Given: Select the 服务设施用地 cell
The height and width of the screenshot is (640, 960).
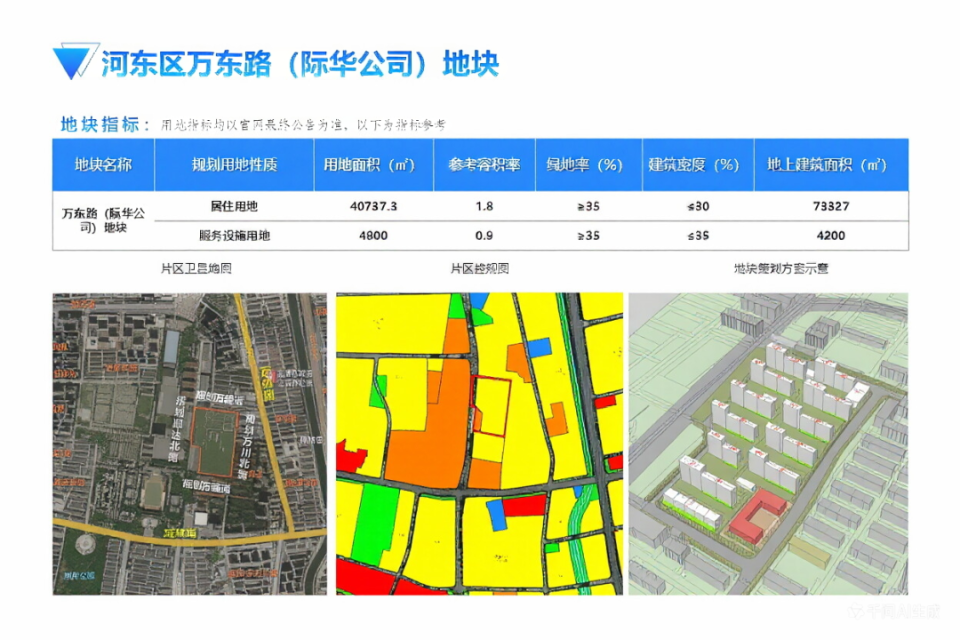Looking at the screenshot, I should [x=234, y=236].
